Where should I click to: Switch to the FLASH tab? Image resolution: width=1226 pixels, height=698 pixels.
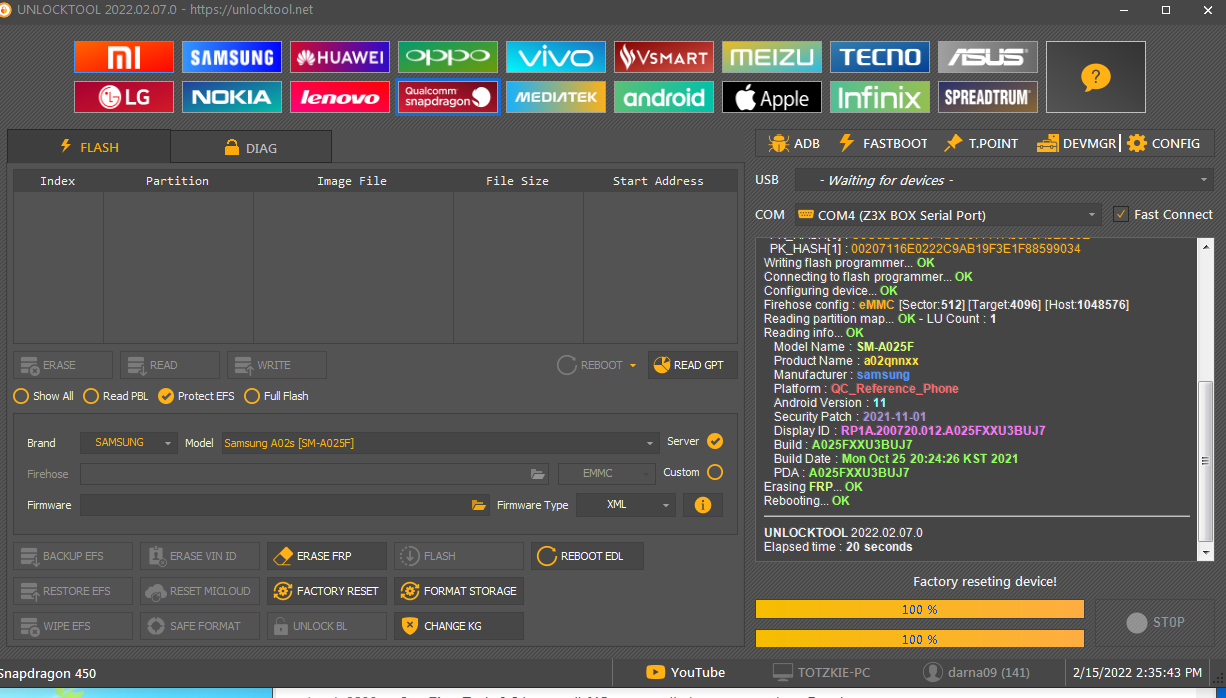coord(89,147)
